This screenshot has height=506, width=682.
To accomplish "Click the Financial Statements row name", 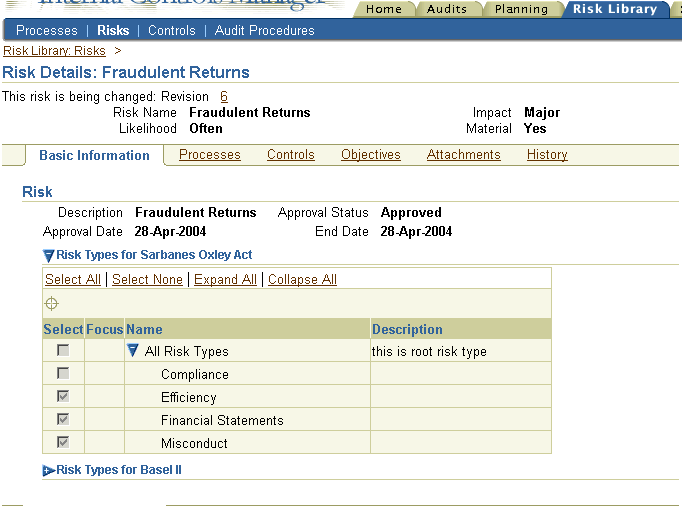I will 222,420.
